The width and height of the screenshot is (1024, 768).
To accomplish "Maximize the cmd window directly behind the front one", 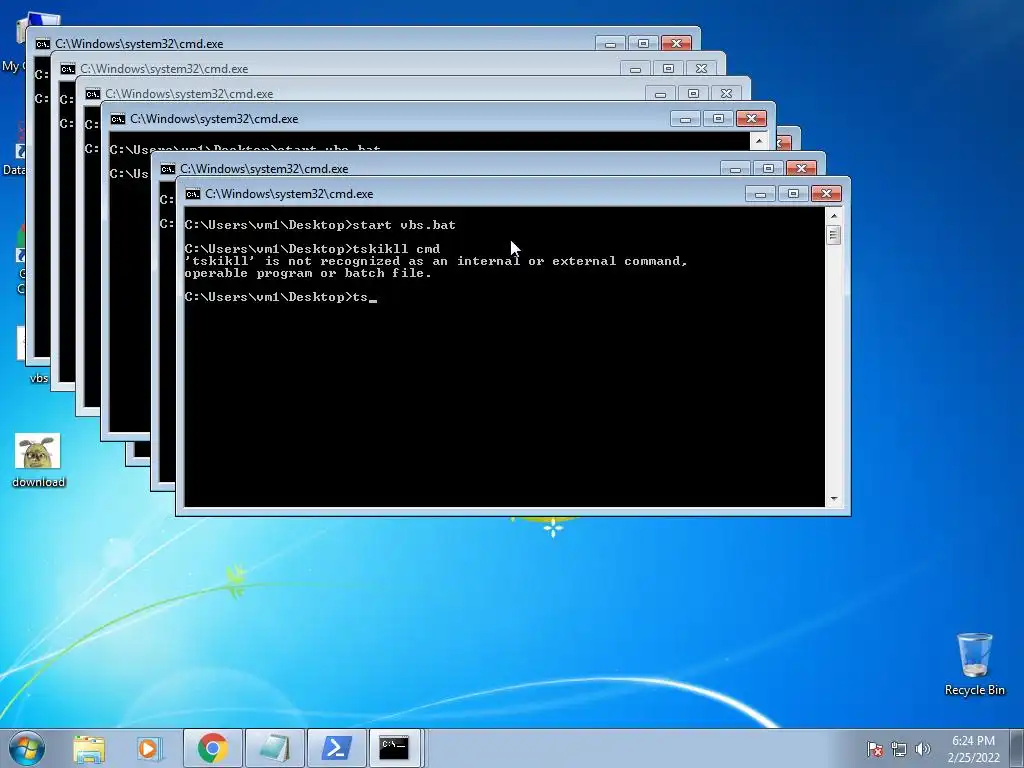I will [768, 168].
